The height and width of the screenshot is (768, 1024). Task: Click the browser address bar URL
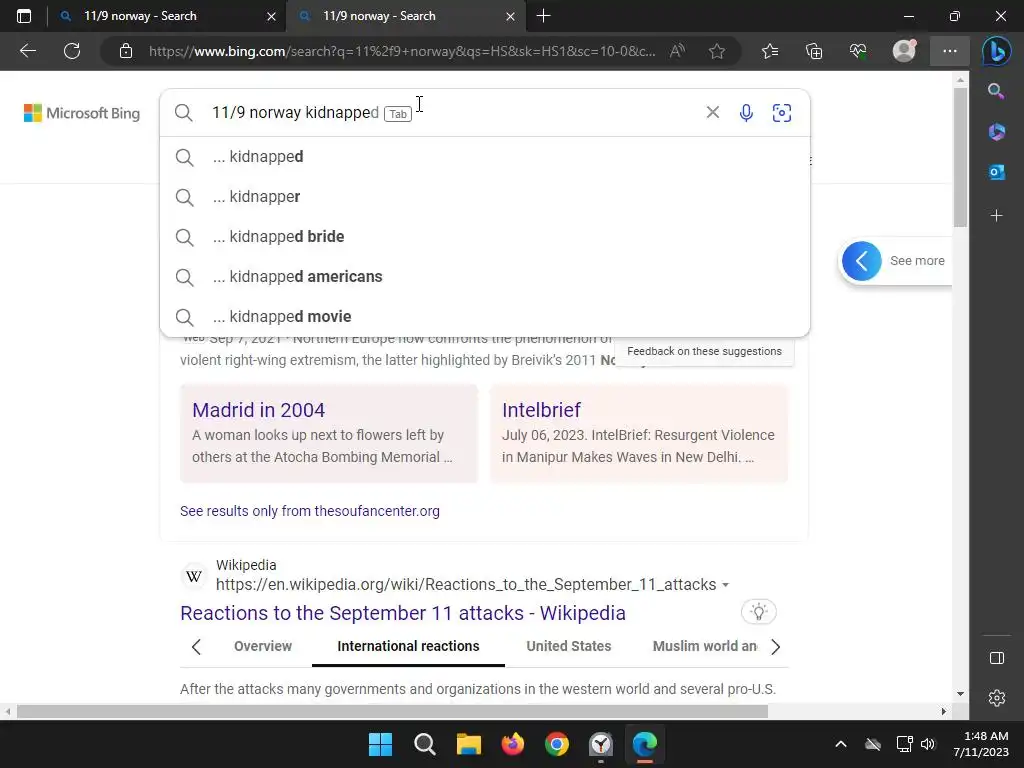coord(402,51)
